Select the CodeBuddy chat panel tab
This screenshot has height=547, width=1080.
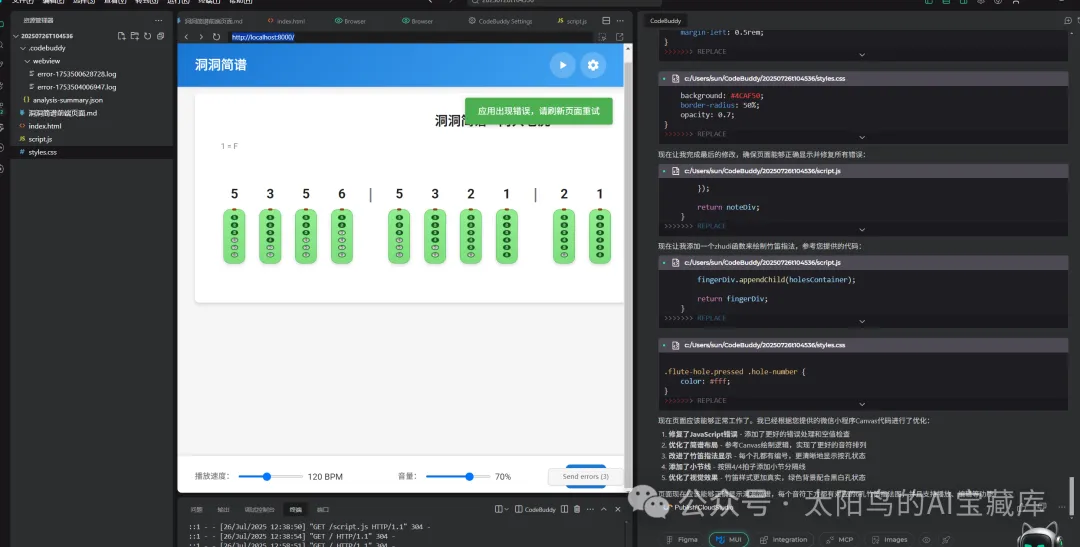[665, 21]
